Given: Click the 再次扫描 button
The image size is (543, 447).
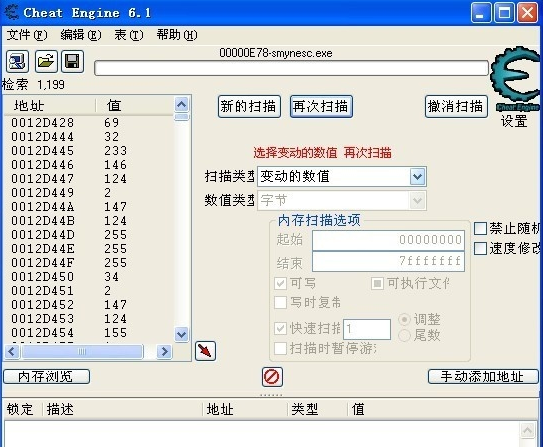Looking at the screenshot, I should 321,107.
